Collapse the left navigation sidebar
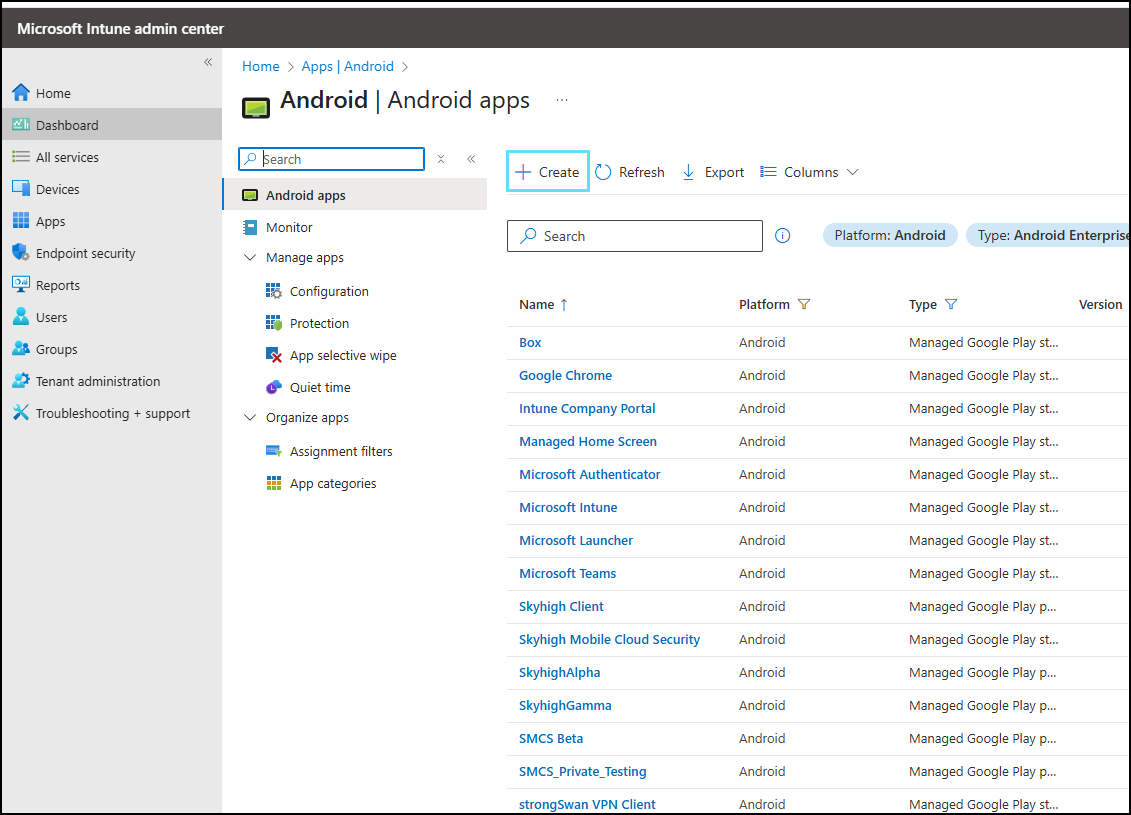 [208, 62]
